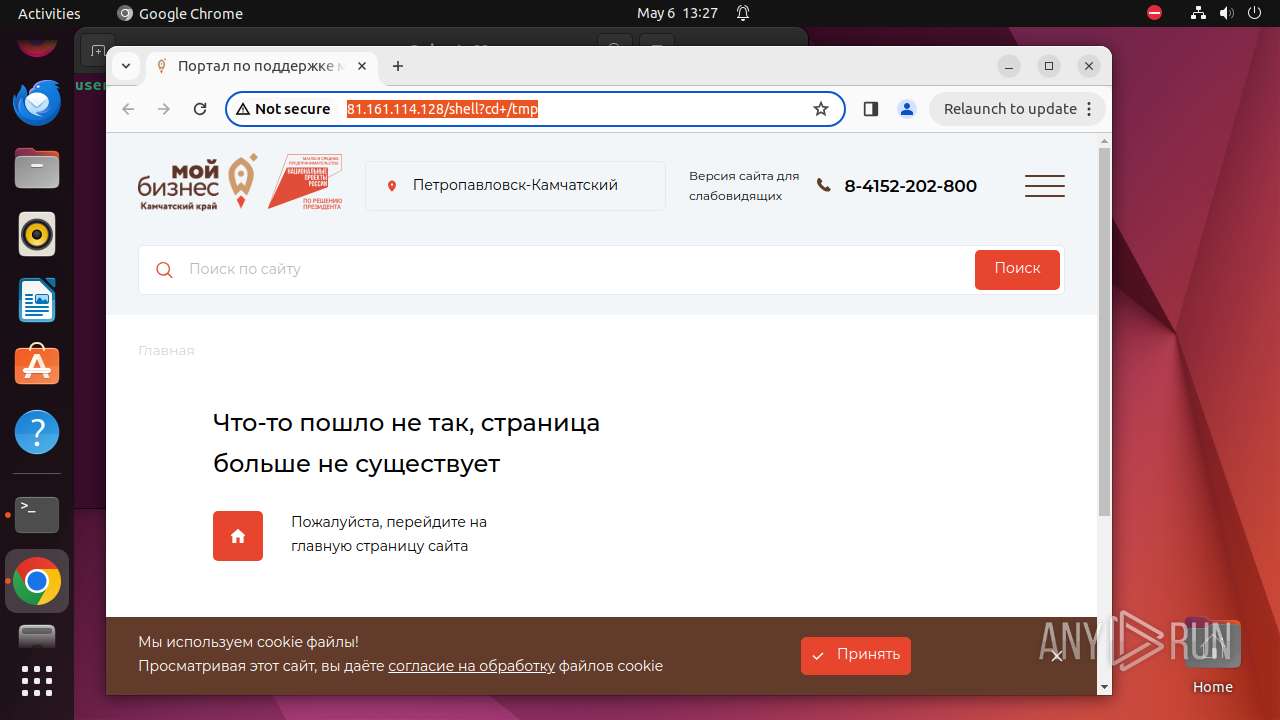Screen dimensions: 1280x720
Task: Reload the current page
Action: (200, 109)
